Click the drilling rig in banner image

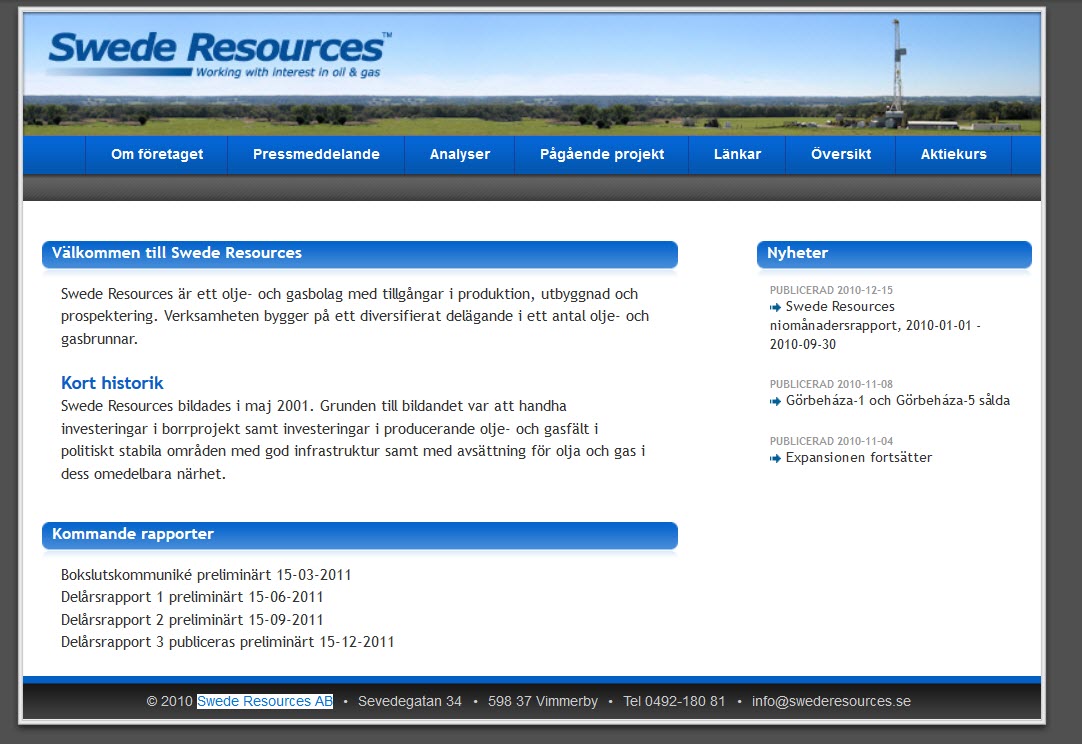click(x=896, y=72)
